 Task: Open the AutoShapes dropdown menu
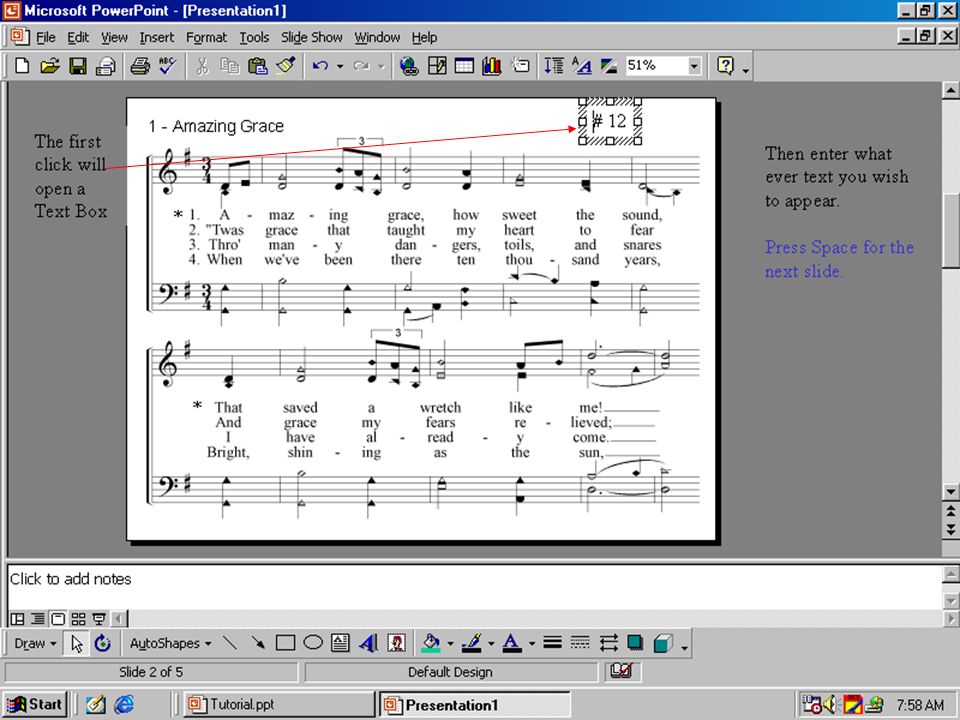pyautogui.click(x=170, y=643)
